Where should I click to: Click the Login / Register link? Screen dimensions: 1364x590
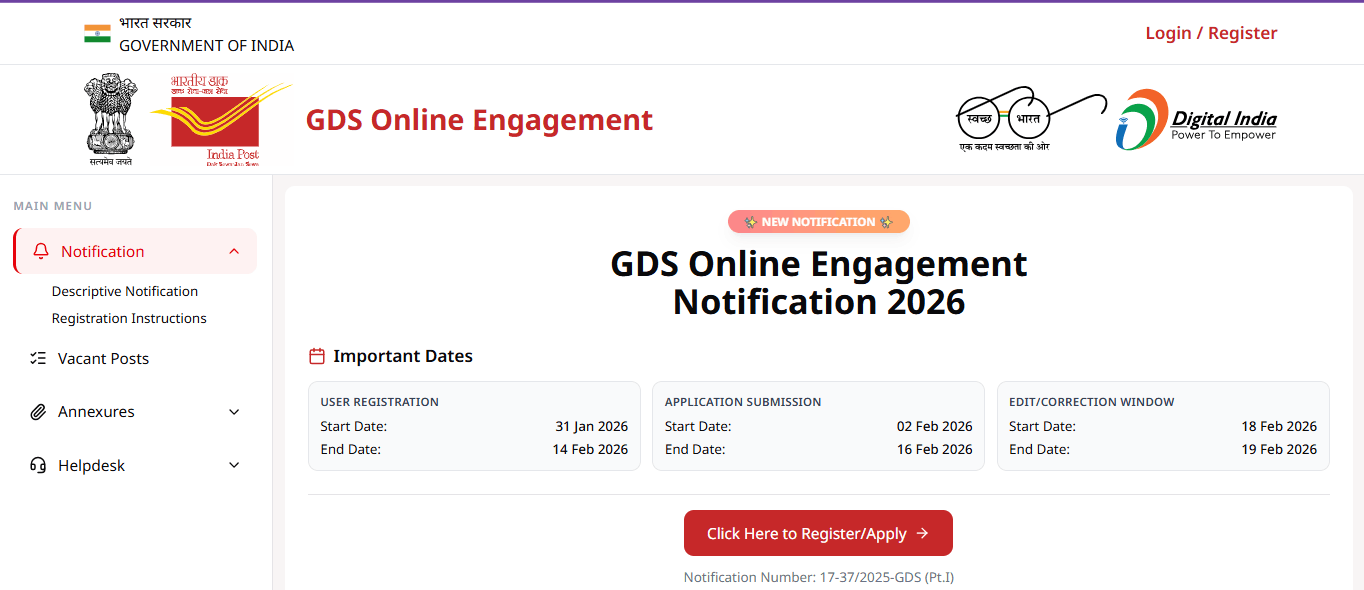coord(1210,32)
